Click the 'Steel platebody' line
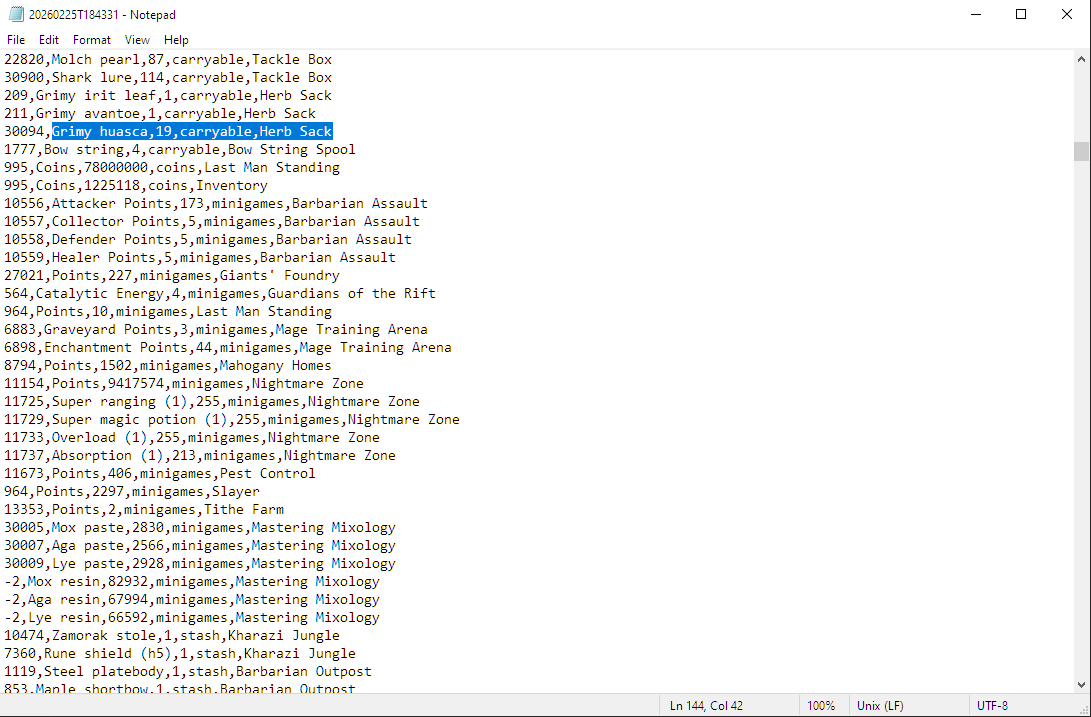The height and width of the screenshot is (717, 1091). (x=188, y=672)
